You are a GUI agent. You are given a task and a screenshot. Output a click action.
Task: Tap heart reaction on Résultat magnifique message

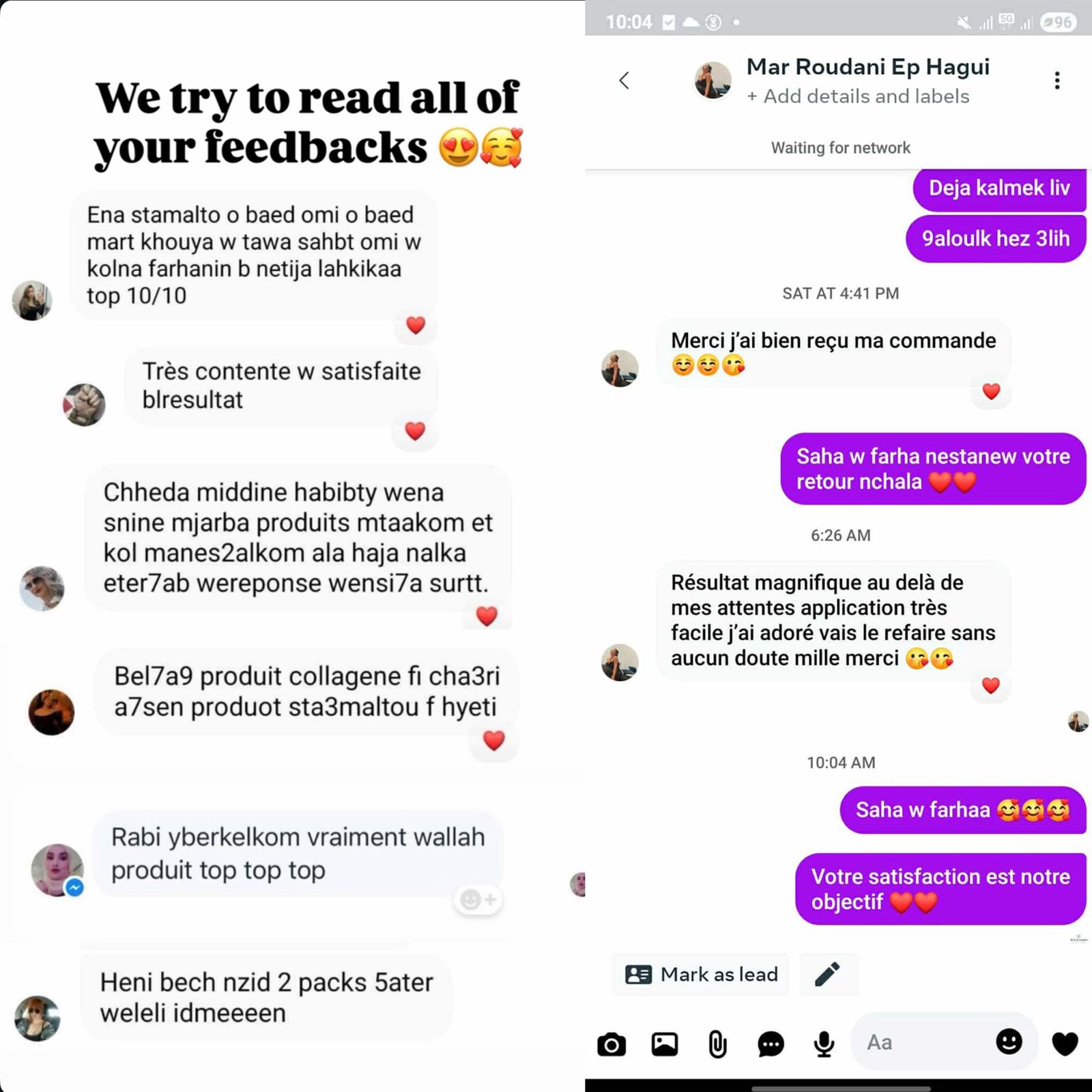990,685
